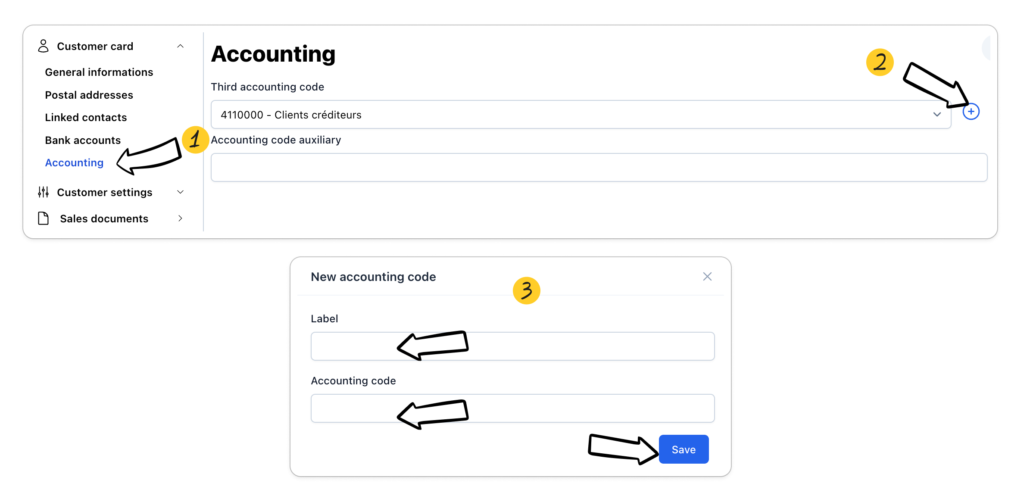Image resolution: width=1030 pixels, height=502 pixels.
Task: Click the blue plus add-code icon
Action: point(971,112)
